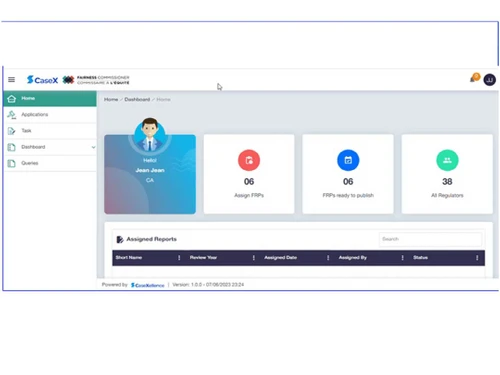Select Home in the sidebar
The width and height of the screenshot is (500, 375).
(x=50, y=99)
